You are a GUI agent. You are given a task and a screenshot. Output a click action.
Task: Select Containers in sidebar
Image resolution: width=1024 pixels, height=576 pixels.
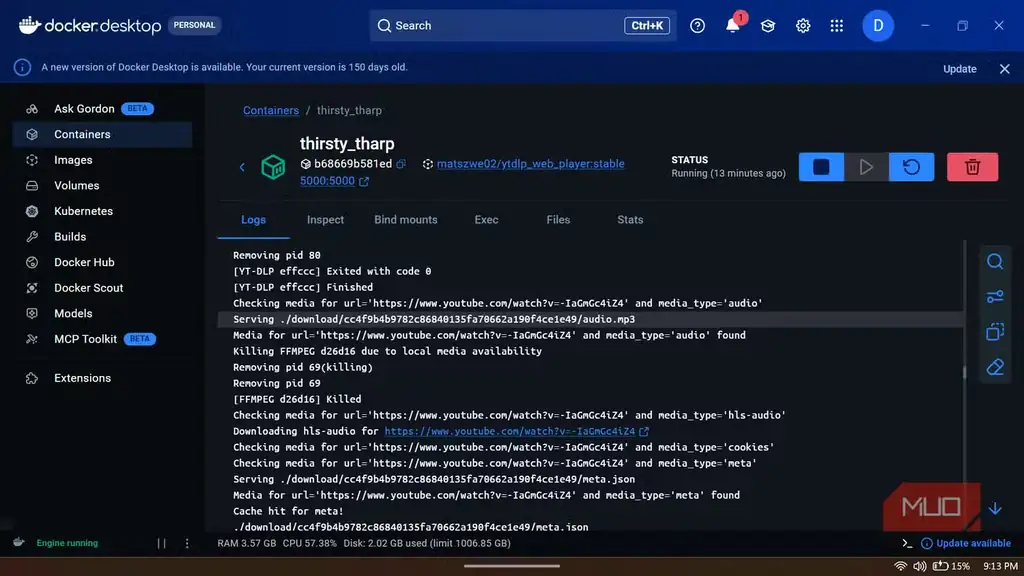pyautogui.click(x=103, y=134)
